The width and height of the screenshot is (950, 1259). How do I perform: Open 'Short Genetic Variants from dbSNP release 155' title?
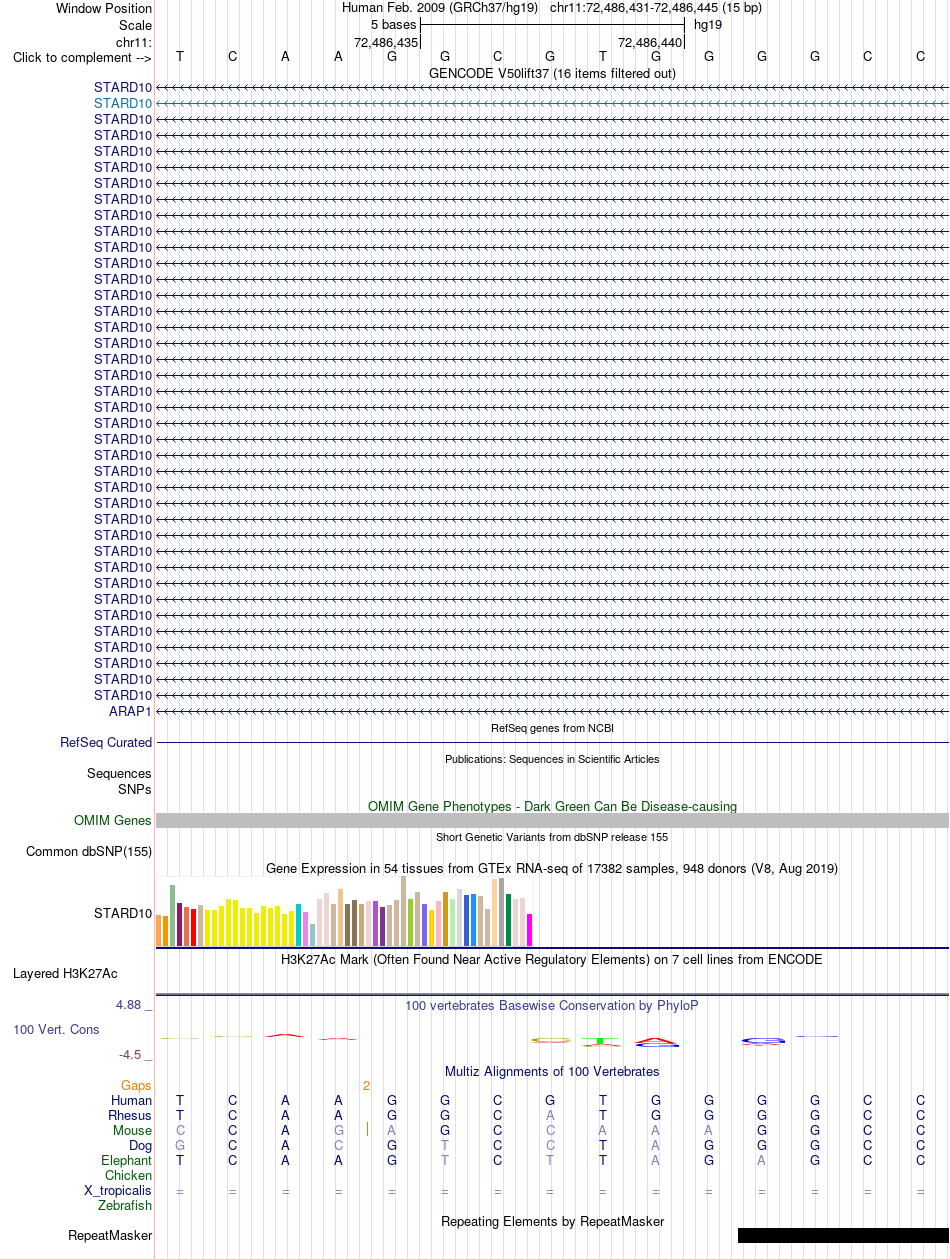click(x=552, y=837)
